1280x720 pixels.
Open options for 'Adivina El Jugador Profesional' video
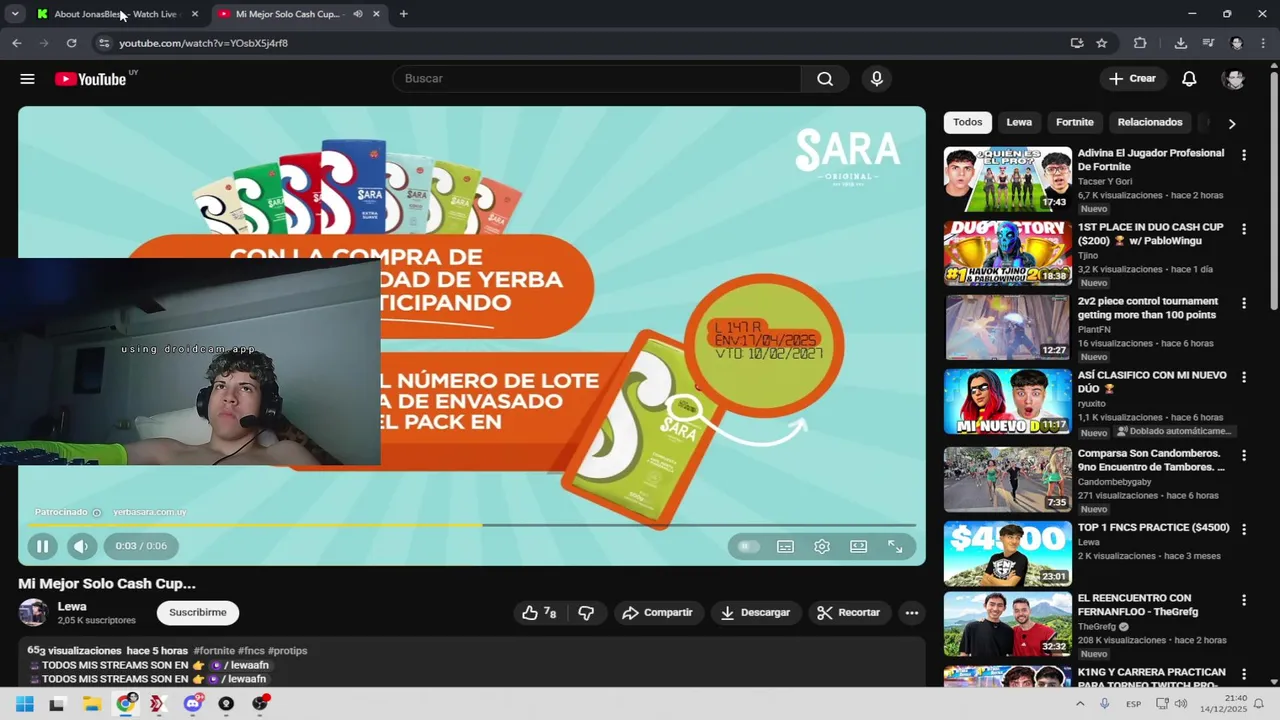(x=1244, y=155)
